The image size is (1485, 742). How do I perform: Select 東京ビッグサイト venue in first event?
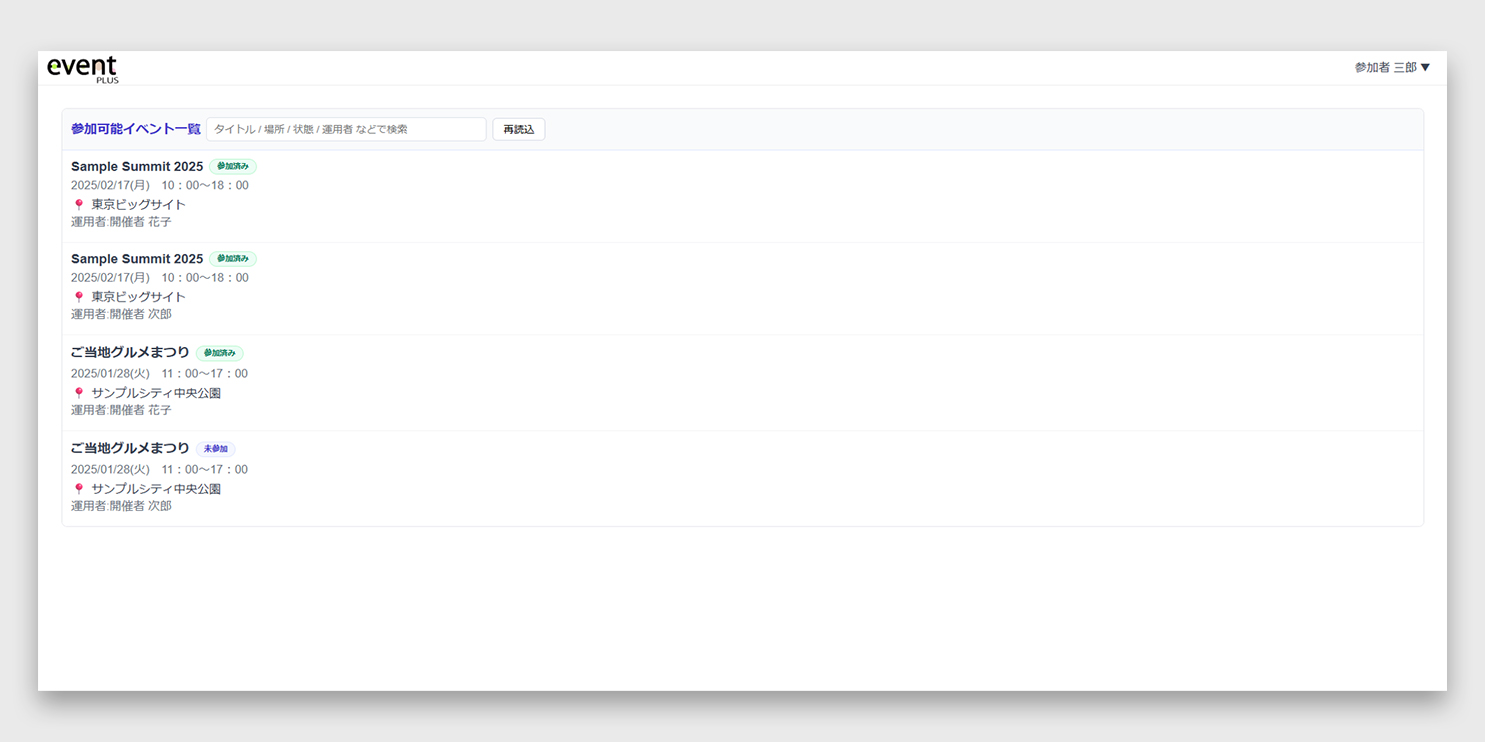(139, 205)
